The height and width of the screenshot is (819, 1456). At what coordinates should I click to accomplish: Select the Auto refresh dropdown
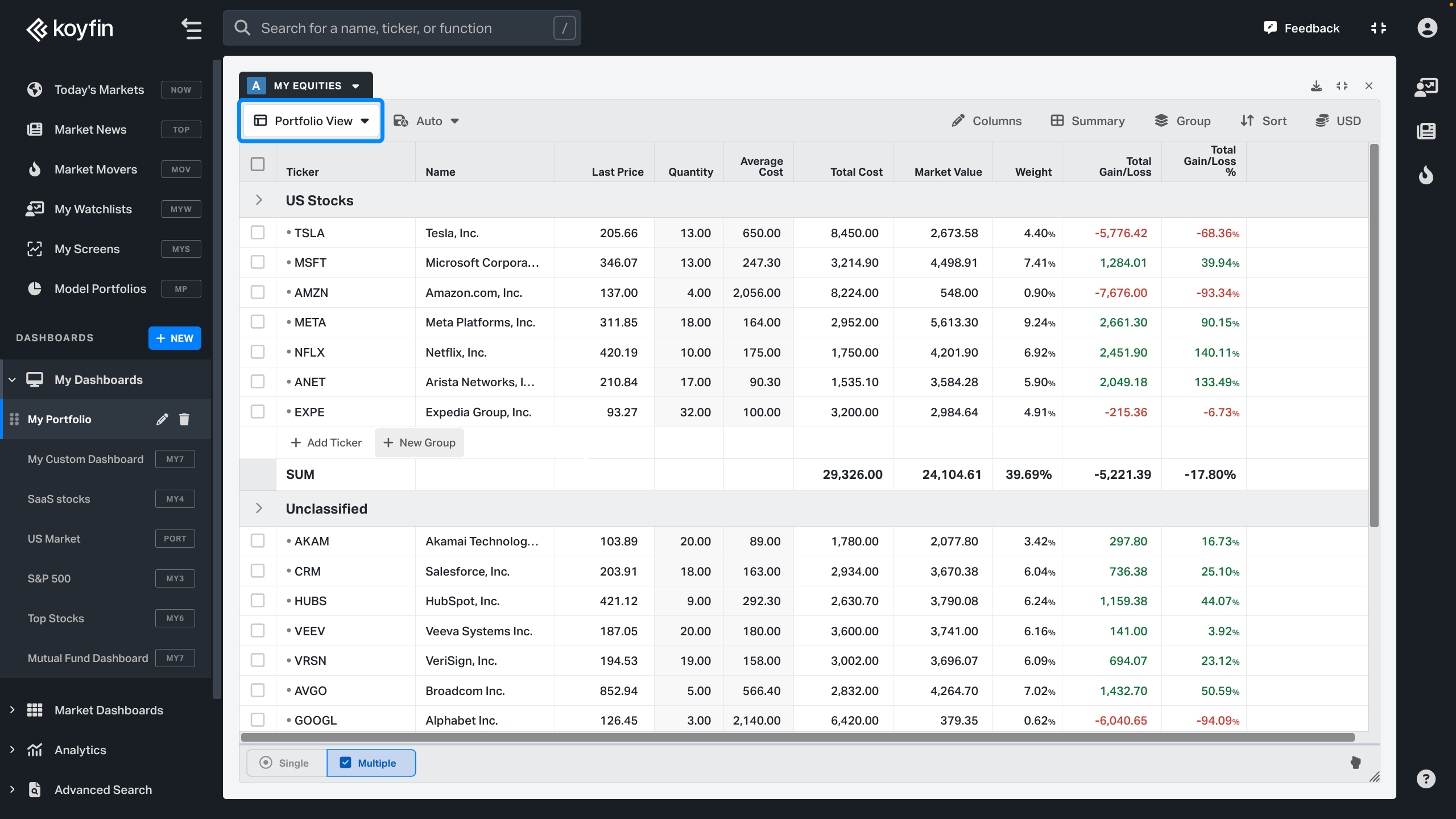click(x=428, y=120)
